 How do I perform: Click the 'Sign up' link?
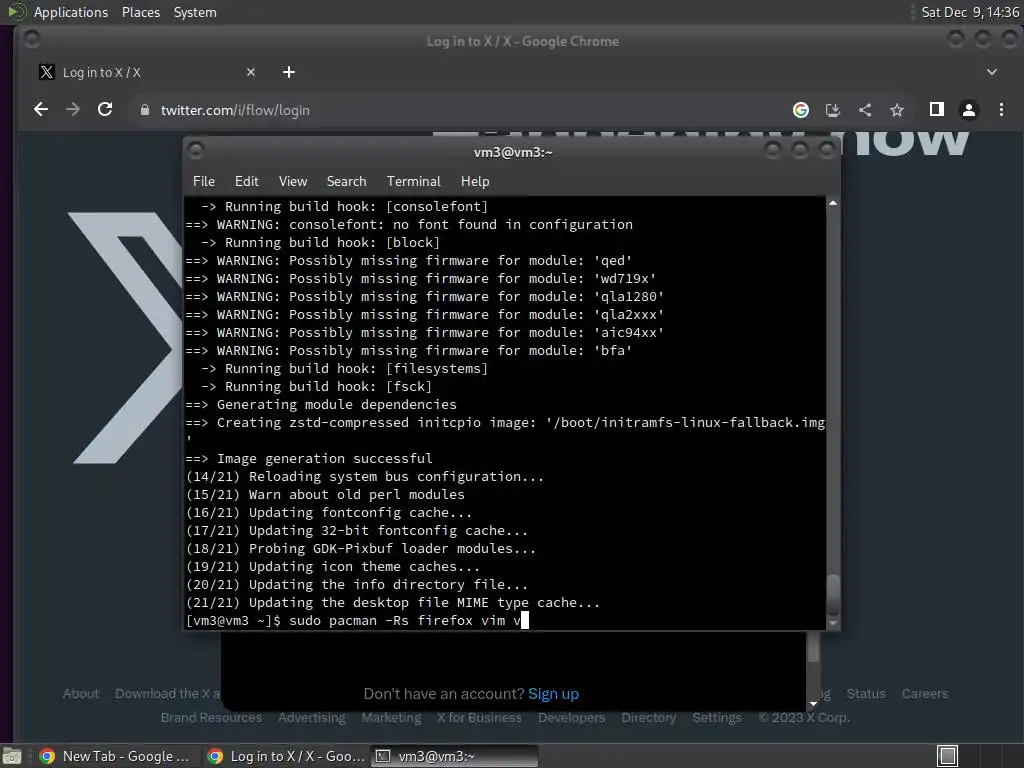pos(553,694)
